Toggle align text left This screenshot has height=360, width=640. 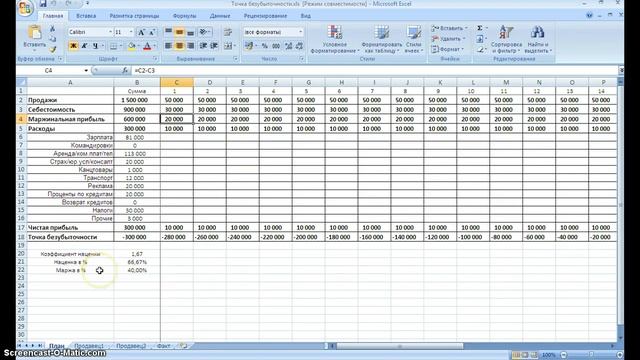click(168, 46)
